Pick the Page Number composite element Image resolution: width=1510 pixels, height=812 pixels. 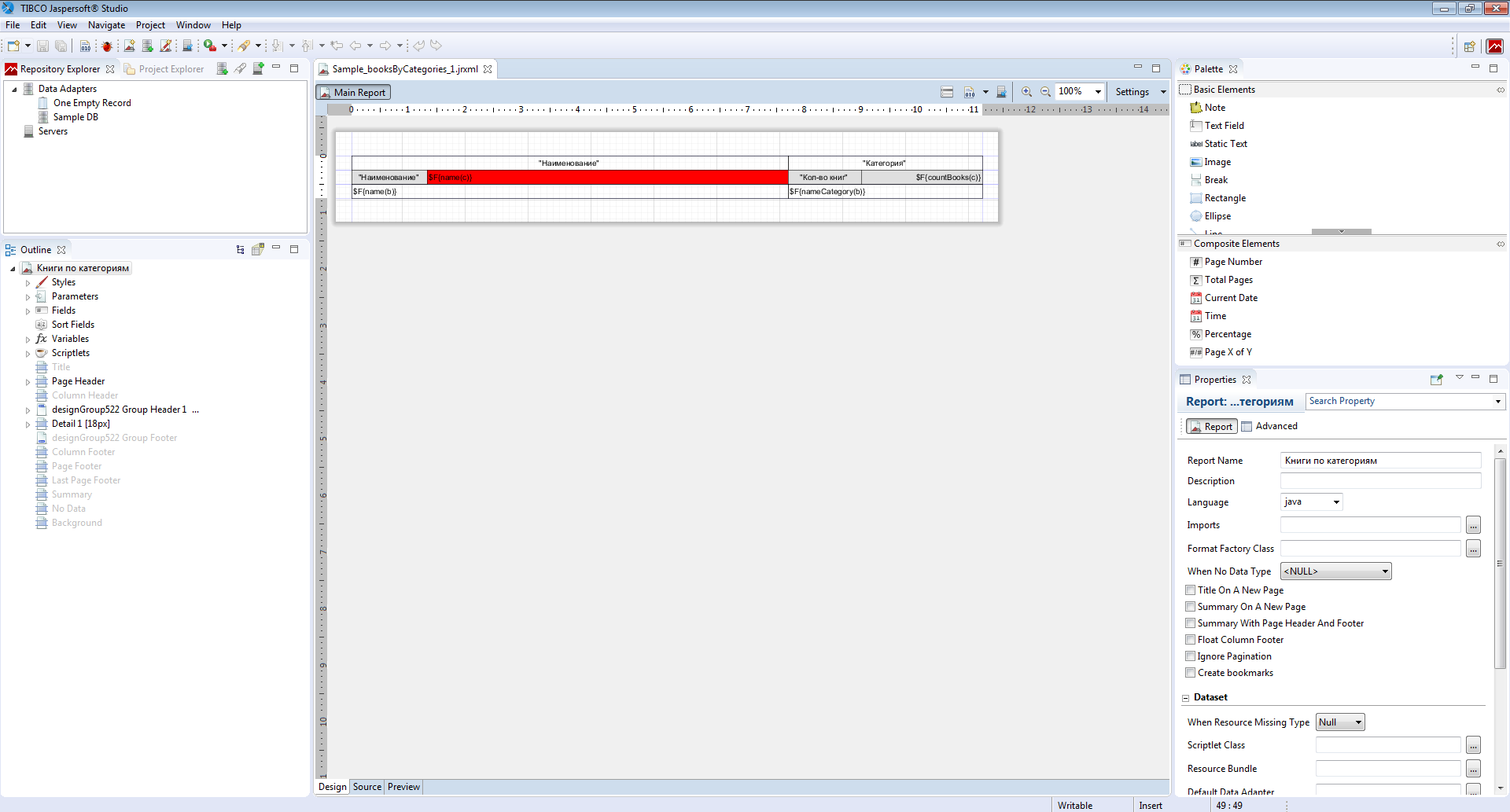pos(1232,262)
